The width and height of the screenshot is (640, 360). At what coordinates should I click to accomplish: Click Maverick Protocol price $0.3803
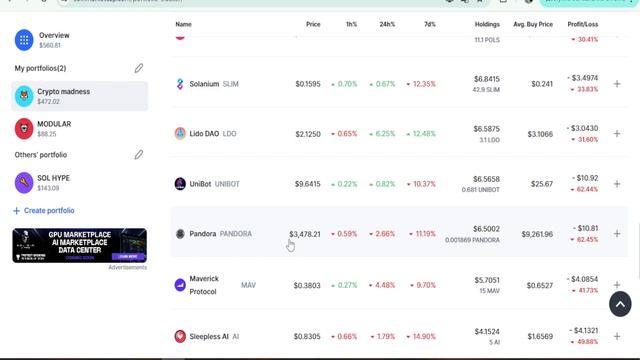point(307,285)
